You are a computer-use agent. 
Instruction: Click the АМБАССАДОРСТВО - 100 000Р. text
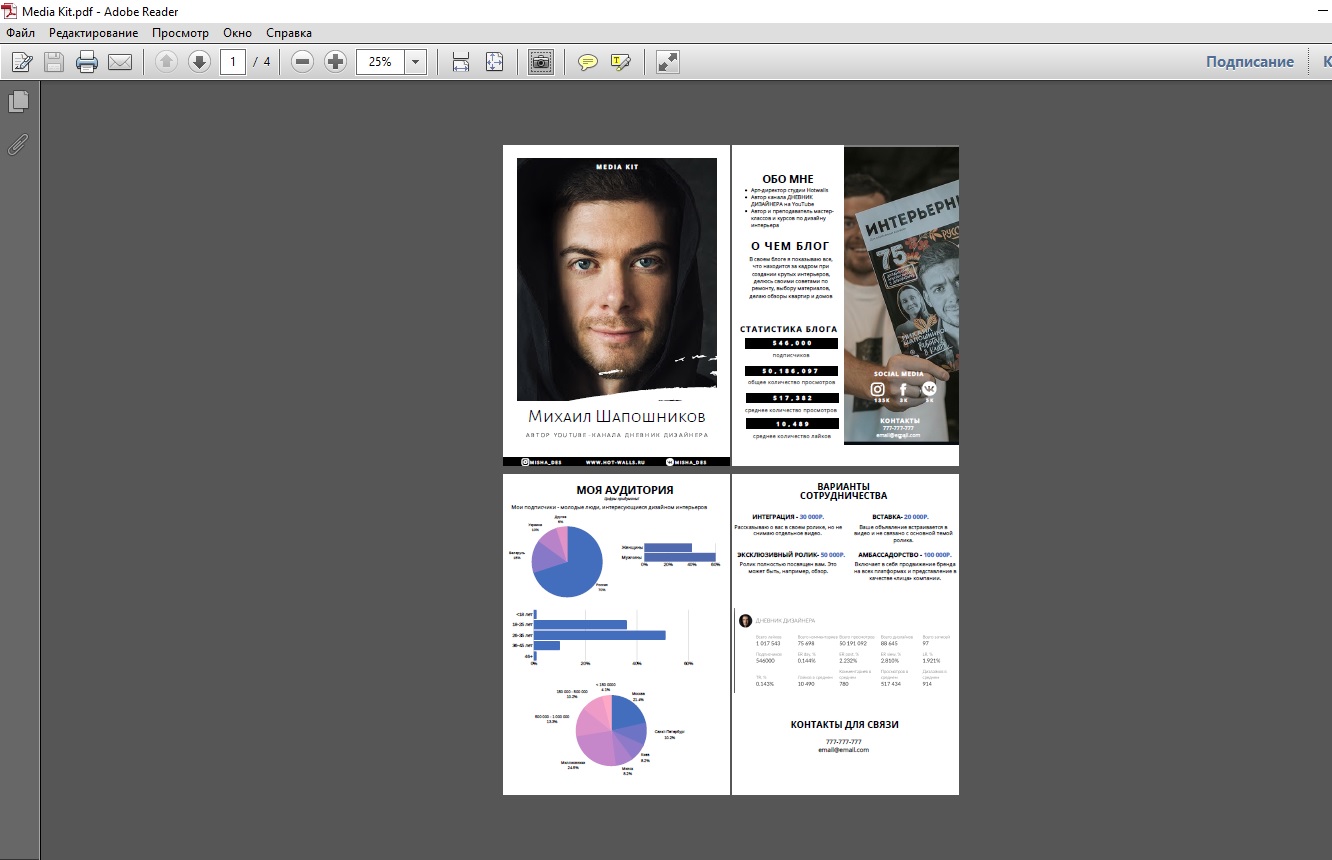pyautogui.click(x=904, y=554)
